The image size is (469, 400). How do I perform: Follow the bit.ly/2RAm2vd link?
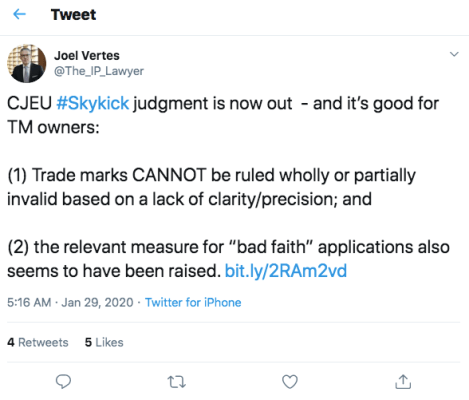click(x=286, y=271)
